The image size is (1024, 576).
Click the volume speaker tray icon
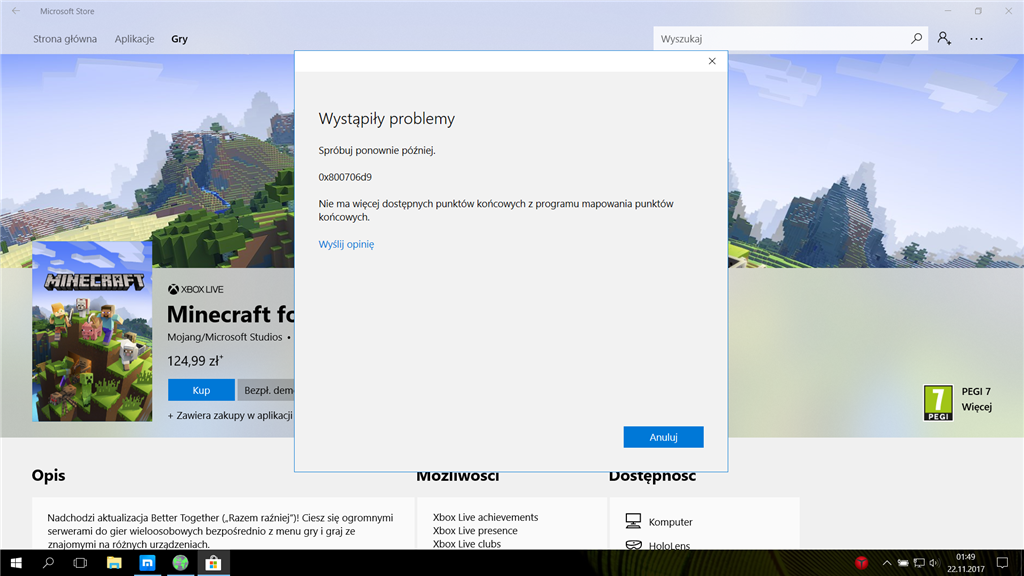point(934,562)
